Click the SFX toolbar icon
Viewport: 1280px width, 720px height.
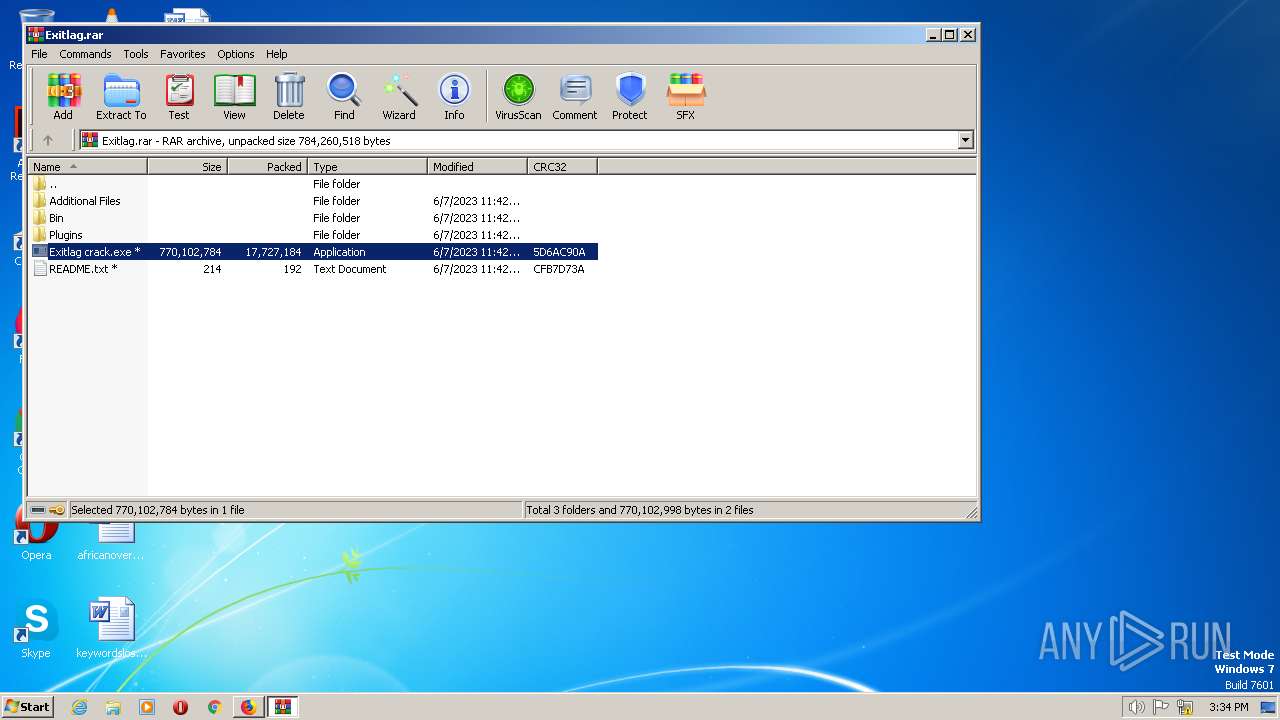(x=685, y=97)
